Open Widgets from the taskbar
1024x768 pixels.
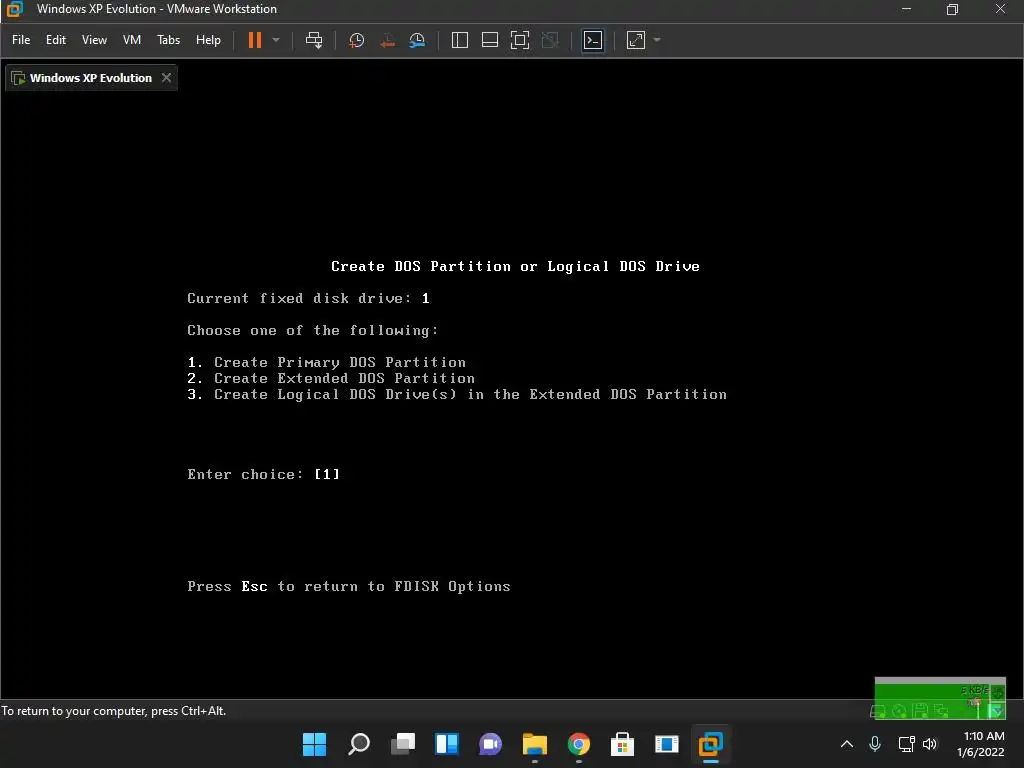point(447,744)
